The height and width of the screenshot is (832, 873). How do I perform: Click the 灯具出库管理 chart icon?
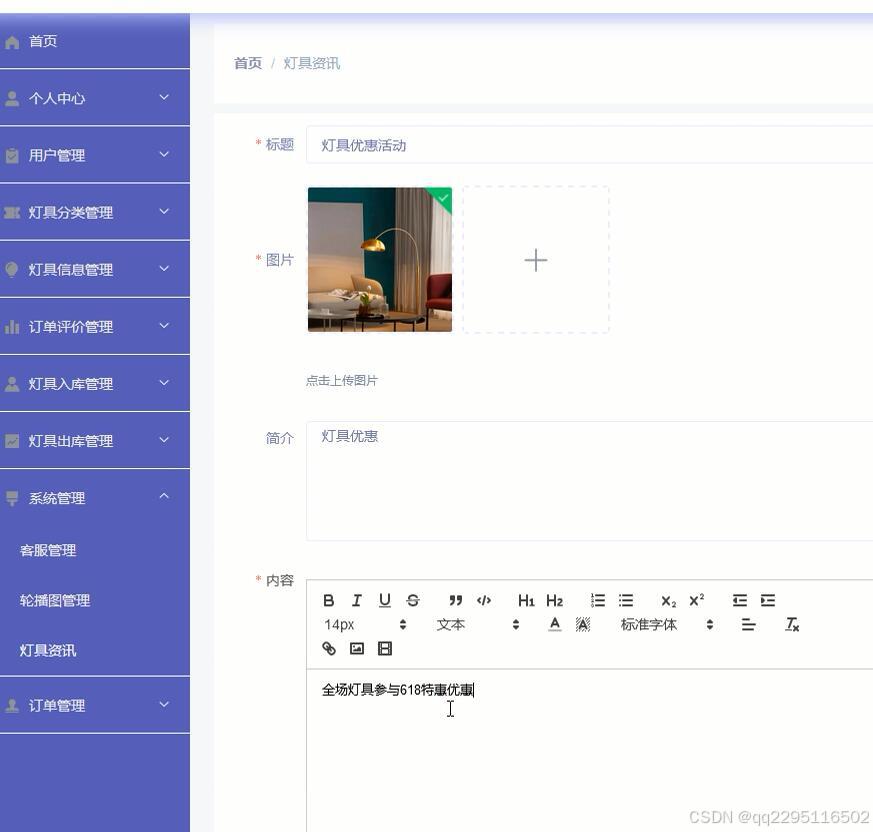(12, 441)
